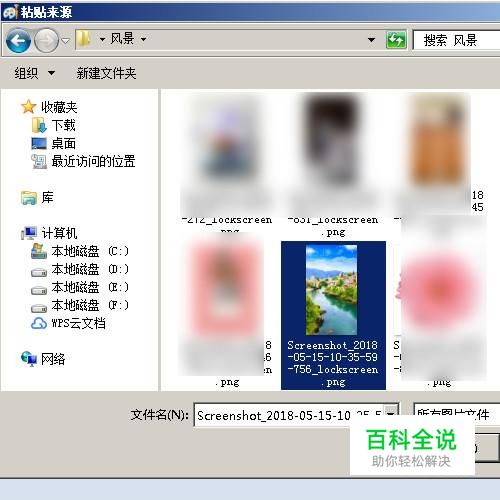The image size is (500, 500).
Task: Expand the arrow after 风景 in path
Action: tap(143, 40)
